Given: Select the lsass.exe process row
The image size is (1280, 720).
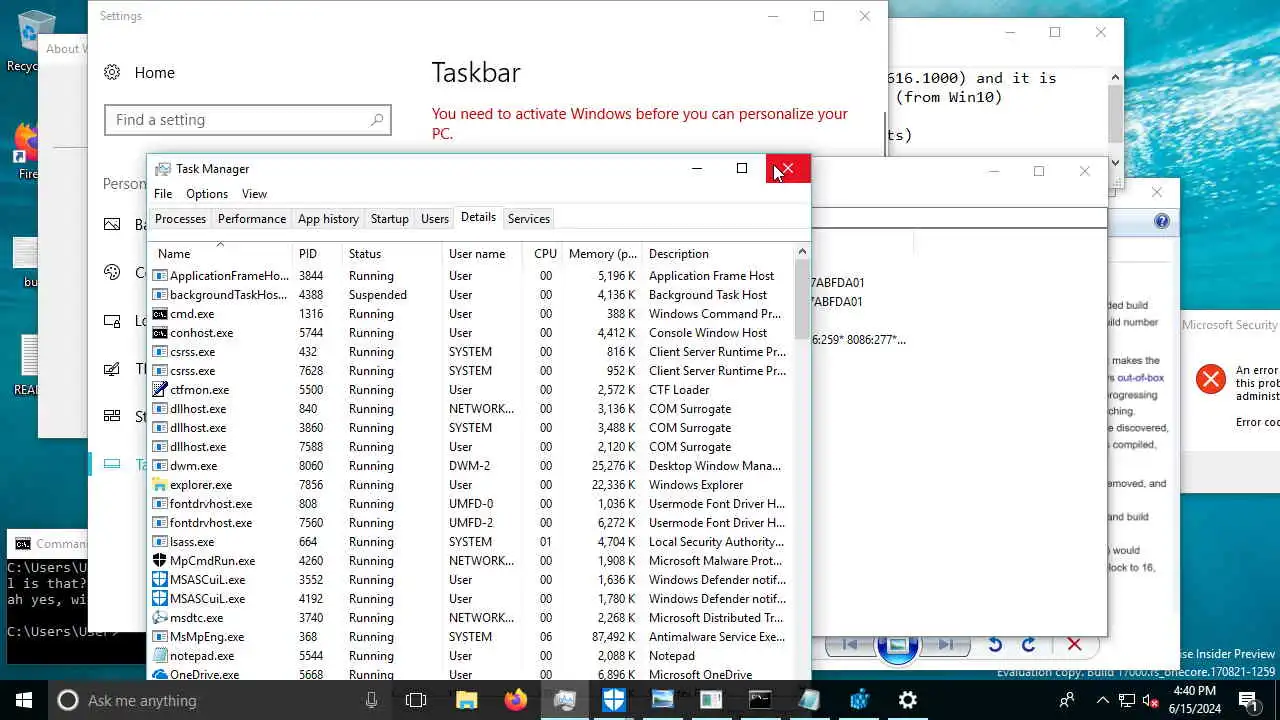Looking at the screenshot, I should [x=471, y=542].
